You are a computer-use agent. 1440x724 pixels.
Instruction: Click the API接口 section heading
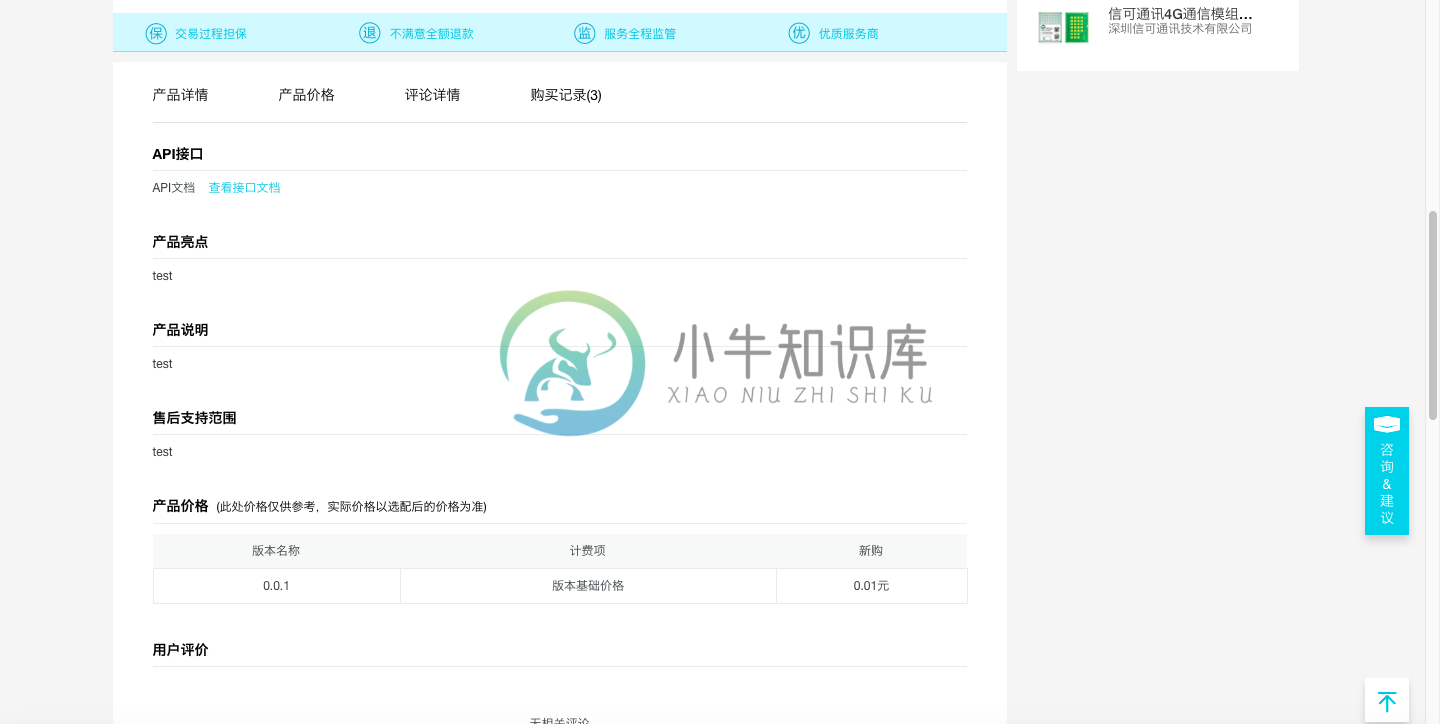178,154
